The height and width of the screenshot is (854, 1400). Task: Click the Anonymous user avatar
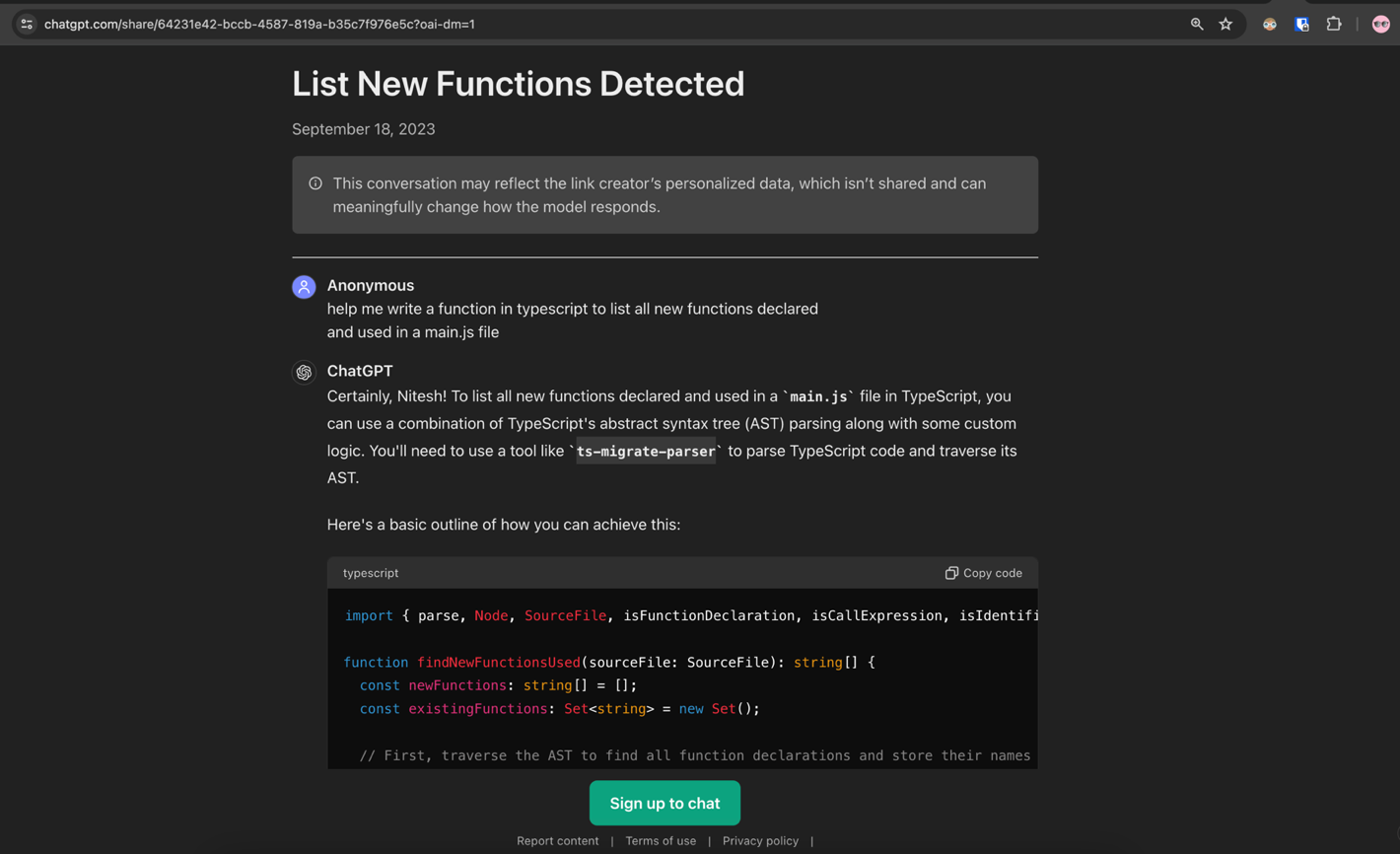[x=304, y=287]
